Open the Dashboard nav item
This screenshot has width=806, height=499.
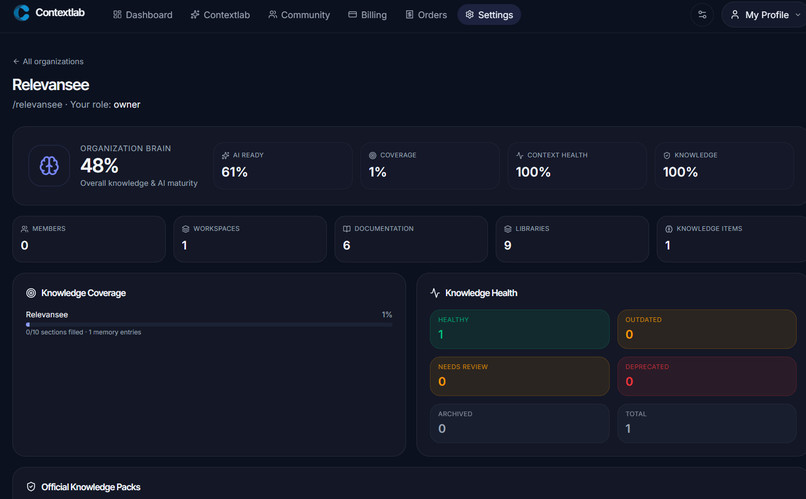pyautogui.click(x=142, y=15)
